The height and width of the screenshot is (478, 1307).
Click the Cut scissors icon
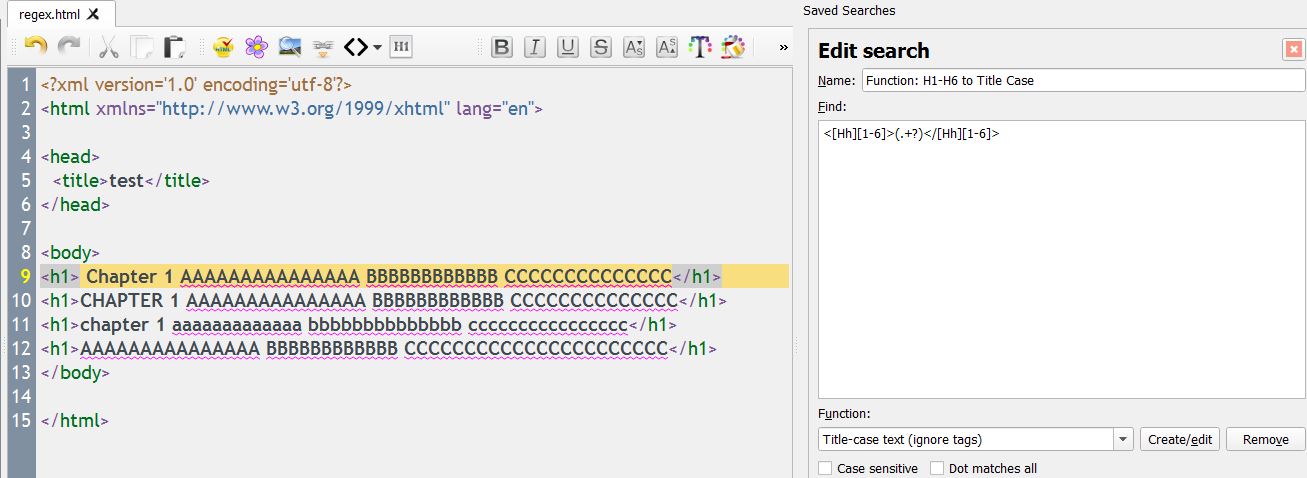[108, 46]
